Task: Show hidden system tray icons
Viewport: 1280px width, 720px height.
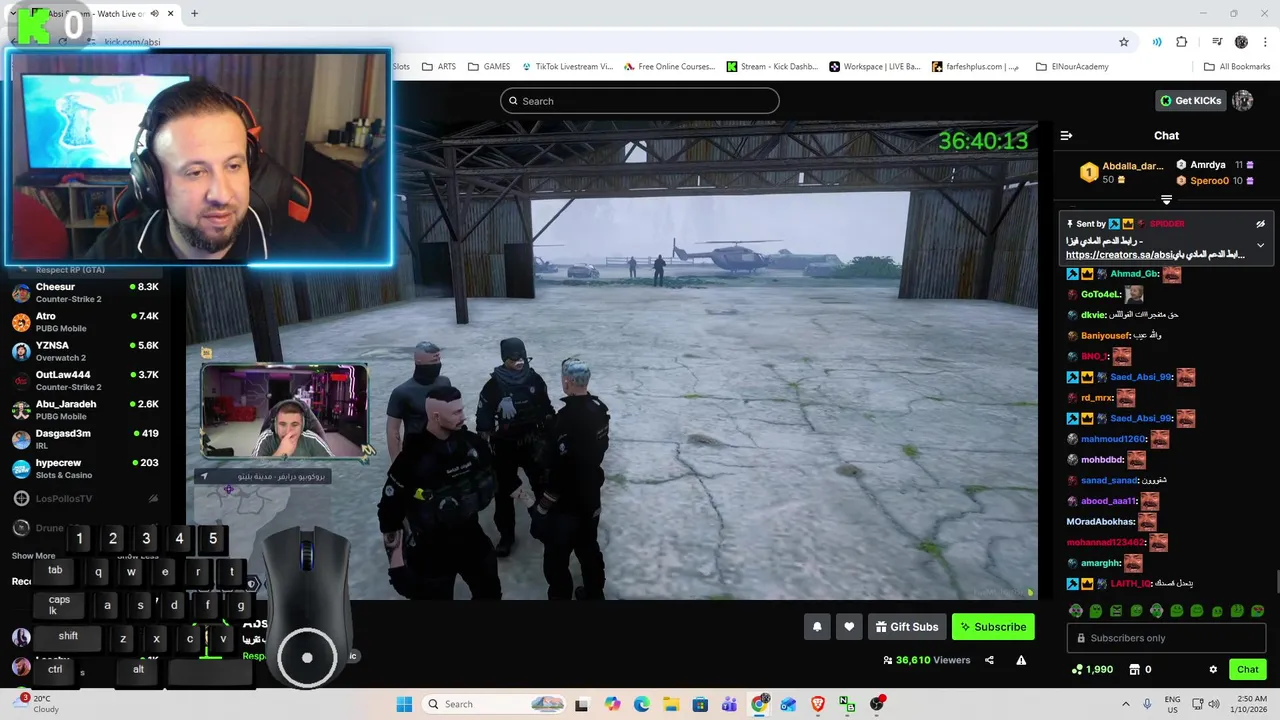Action: pyautogui.click(x=1126, y=704)
